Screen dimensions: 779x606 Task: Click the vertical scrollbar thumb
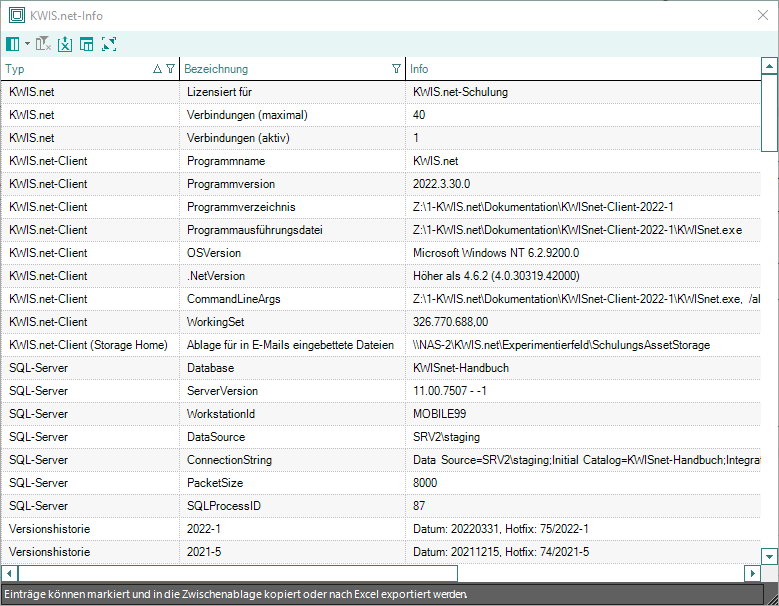pos(769,112)
